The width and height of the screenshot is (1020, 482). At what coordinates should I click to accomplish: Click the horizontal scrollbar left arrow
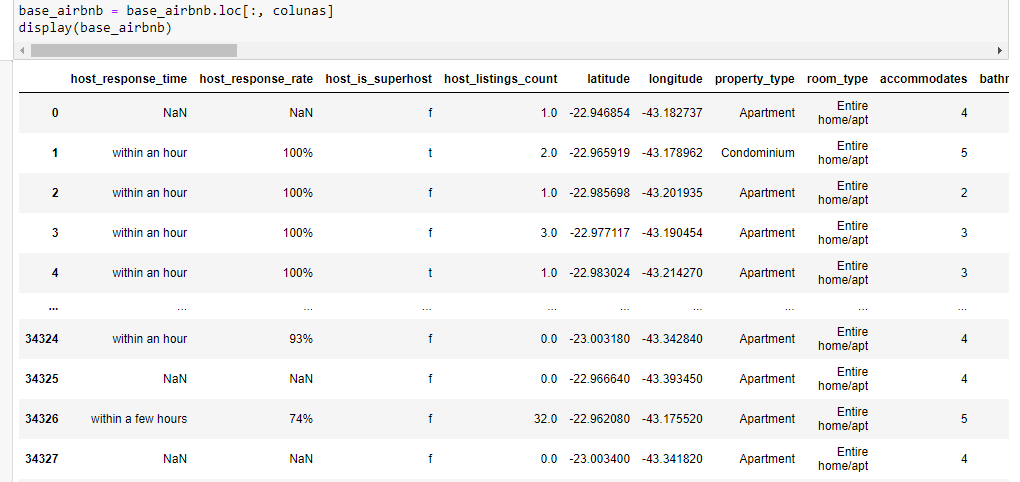pyautogui.click(x=23, y=51)
